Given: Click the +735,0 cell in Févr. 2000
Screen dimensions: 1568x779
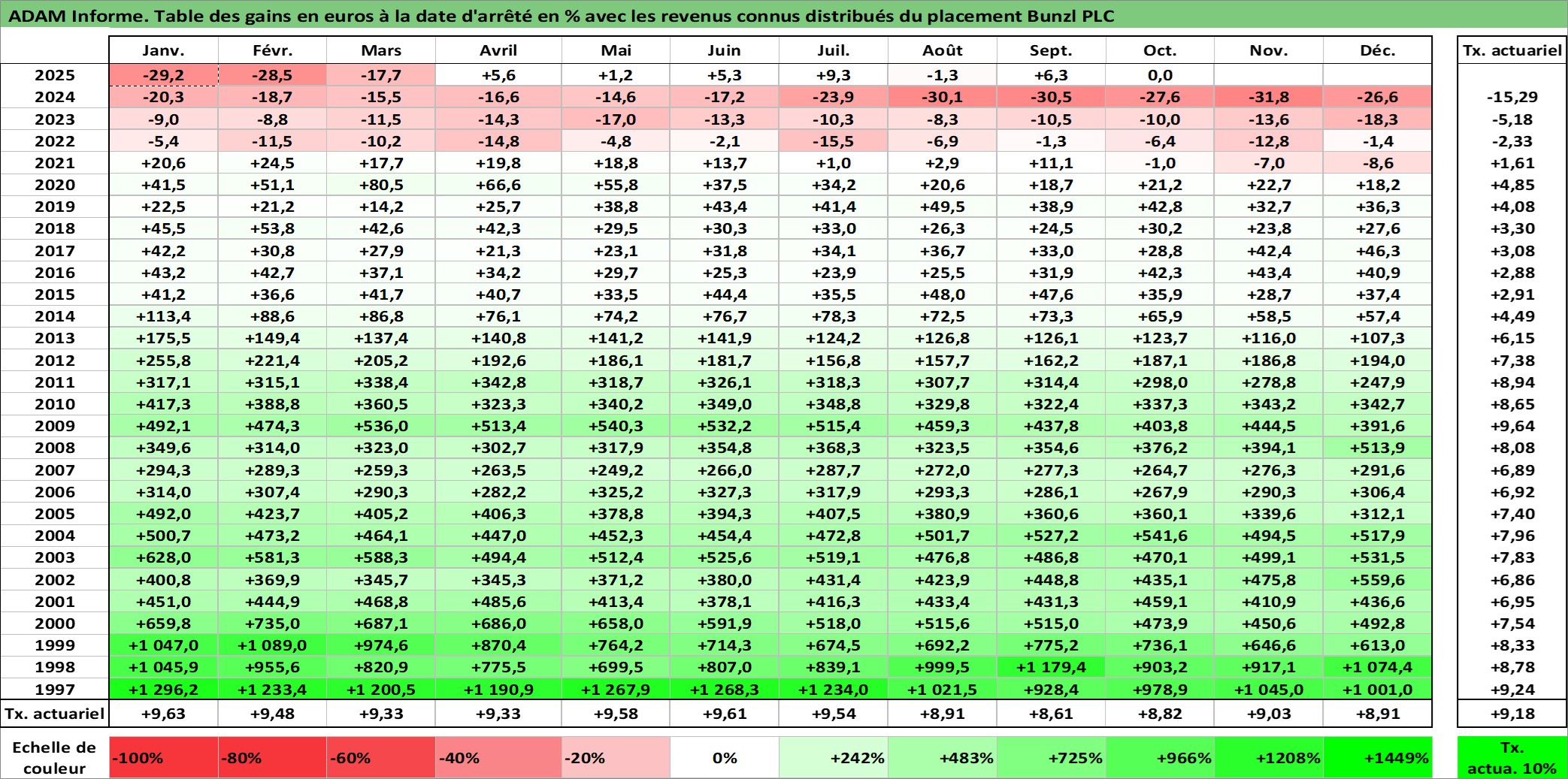Looking at the screenshot, I should point(272,624).
